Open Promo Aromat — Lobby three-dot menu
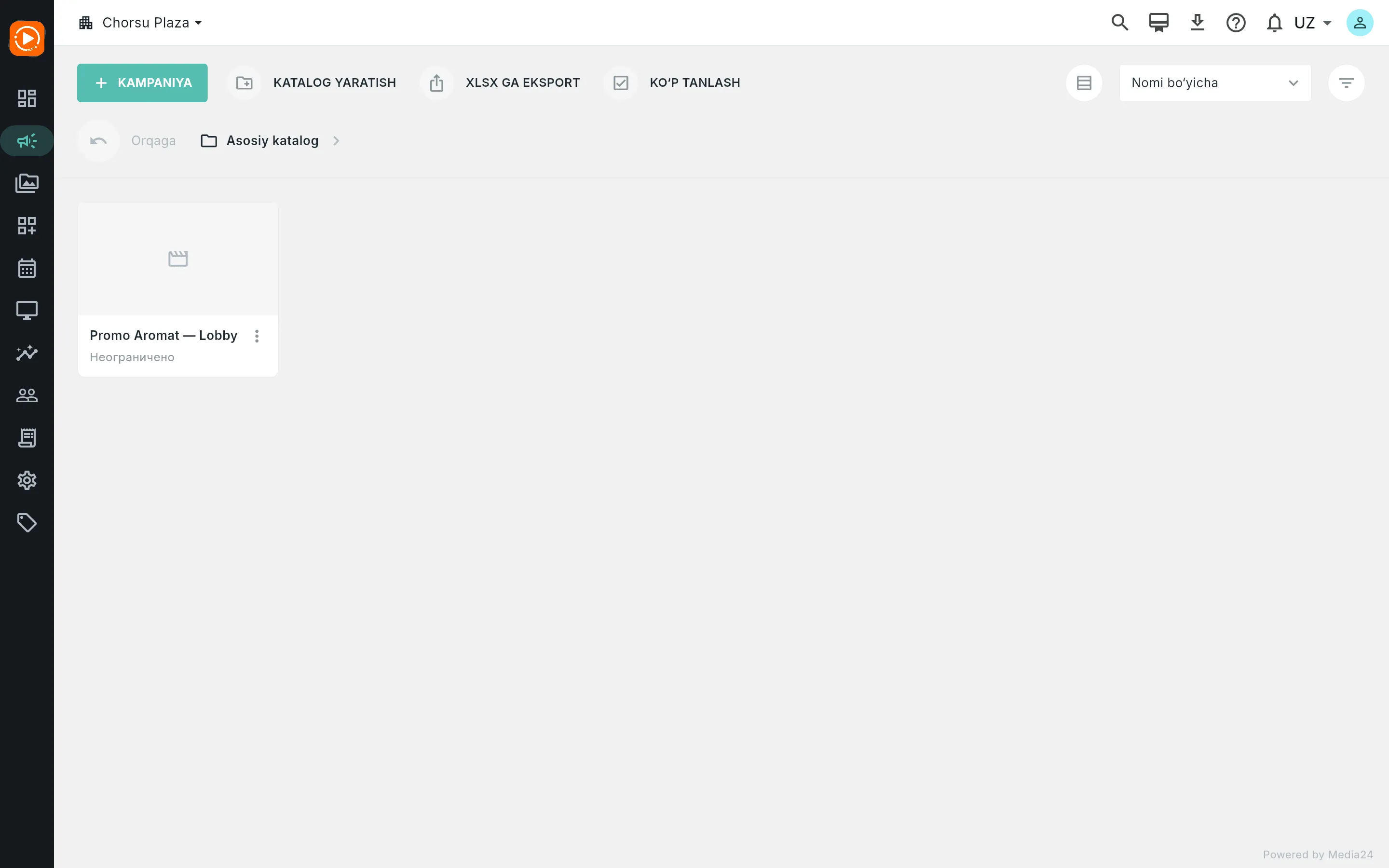1389x868 pixels. click(257, 336)
